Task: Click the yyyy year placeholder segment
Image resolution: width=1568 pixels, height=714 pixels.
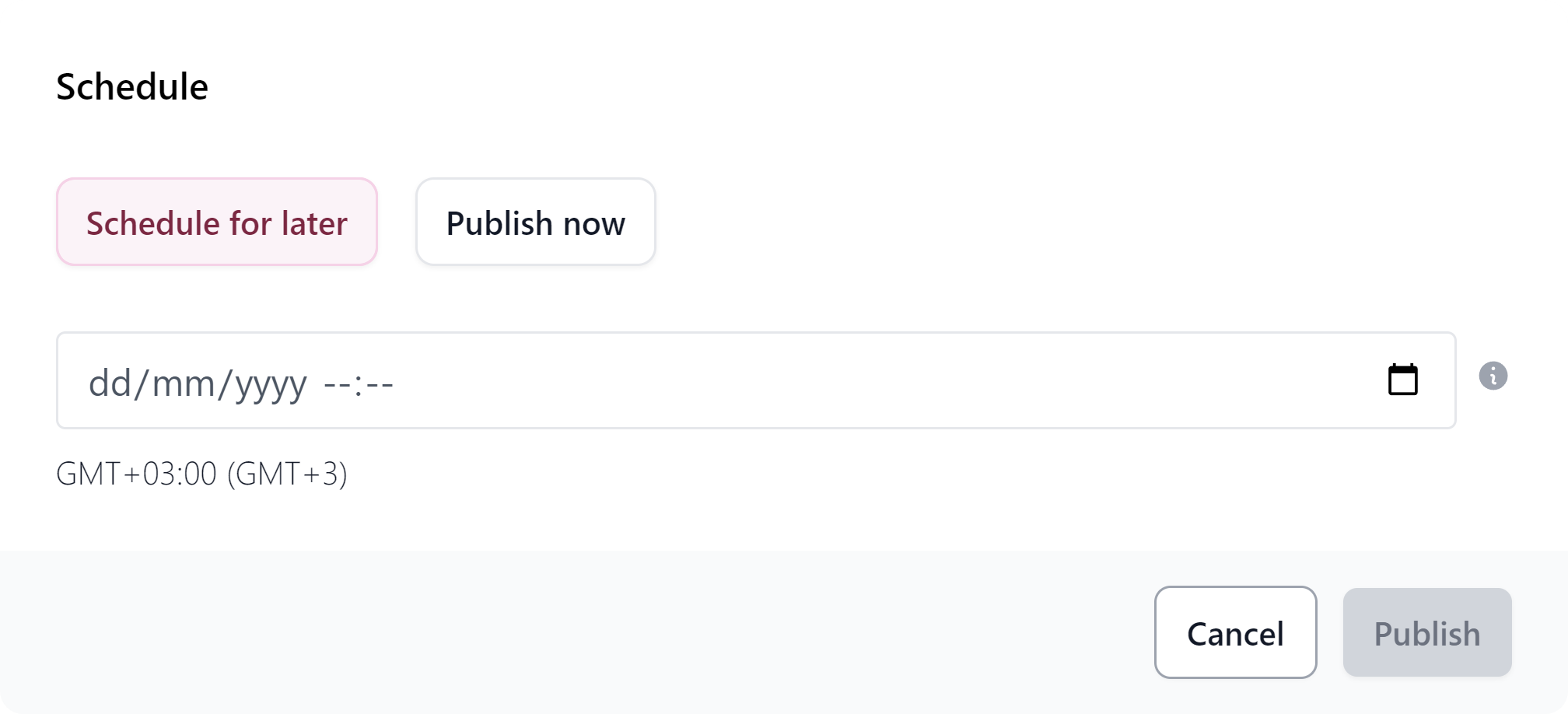Action: pyautogui.click(x=268, y=381)
